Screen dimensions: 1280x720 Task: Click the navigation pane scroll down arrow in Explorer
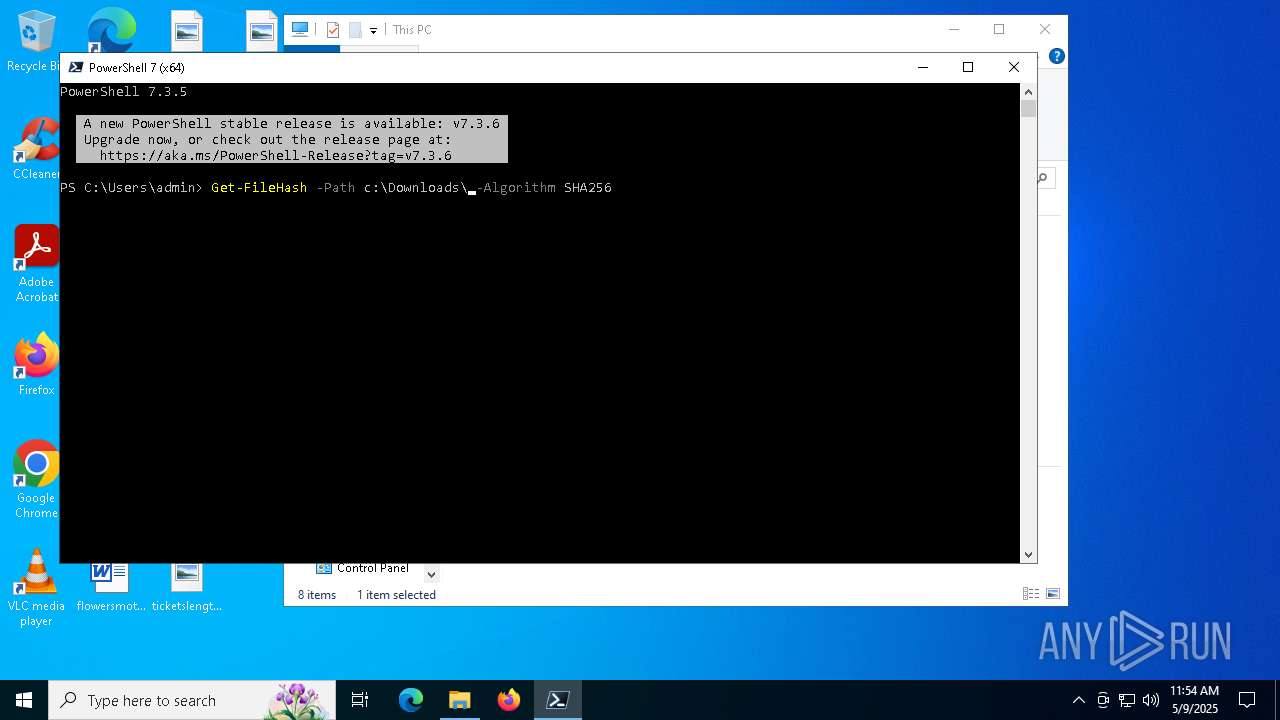[432, 574]
